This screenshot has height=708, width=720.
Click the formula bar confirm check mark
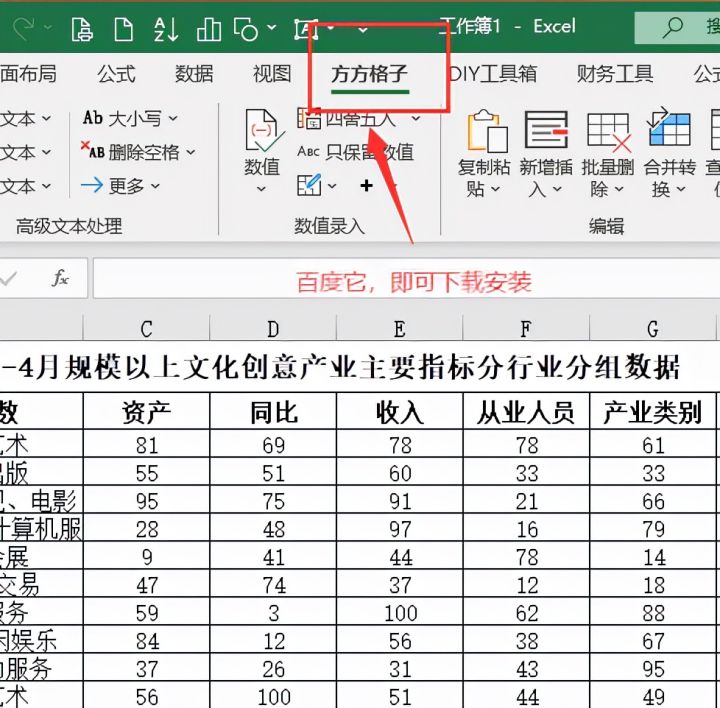[9, 278]
